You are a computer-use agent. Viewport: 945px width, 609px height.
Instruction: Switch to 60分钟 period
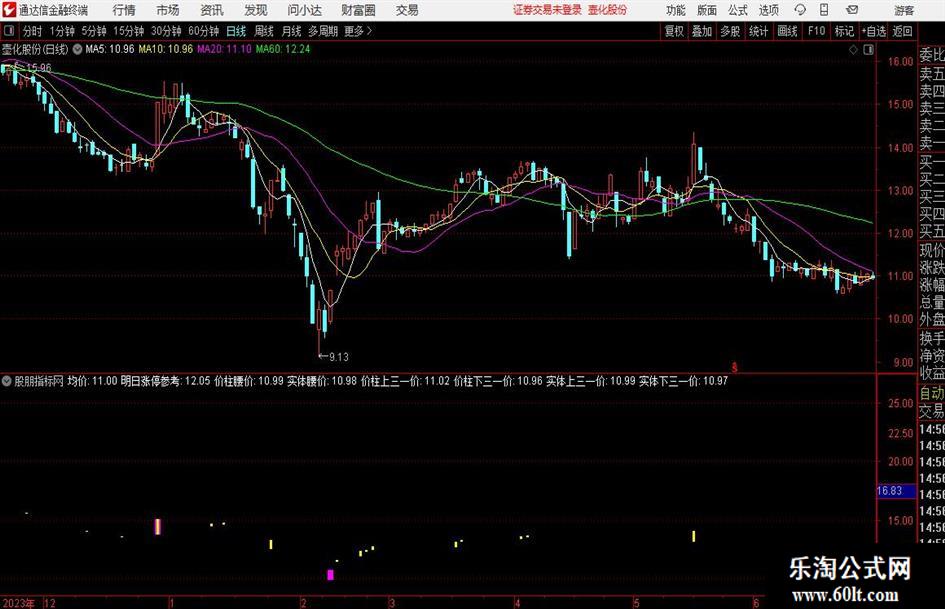[203, 31]
